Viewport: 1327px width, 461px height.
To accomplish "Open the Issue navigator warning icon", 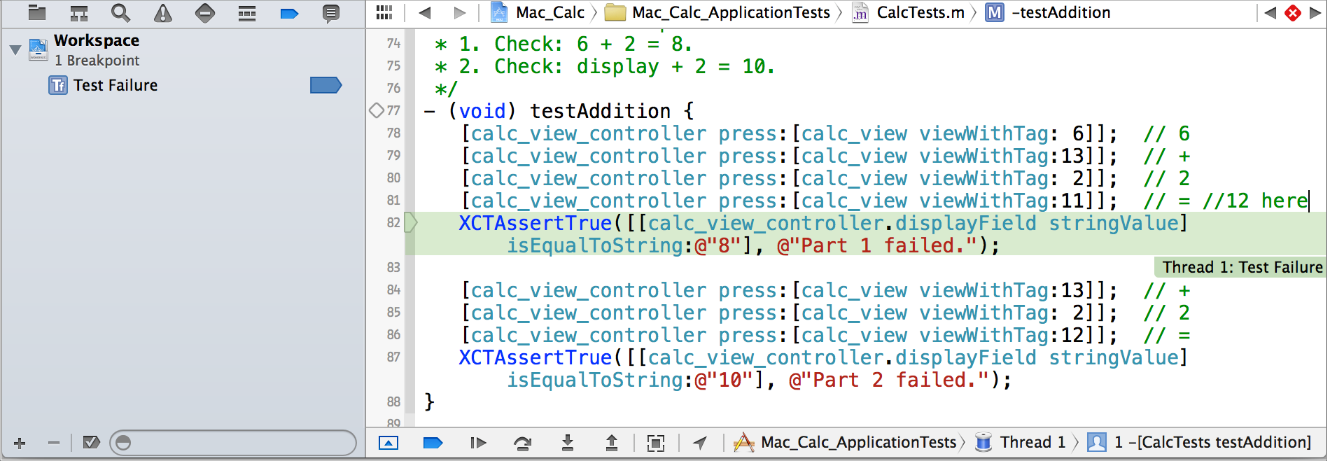I will pyautogui.click(x=163, y=13).
